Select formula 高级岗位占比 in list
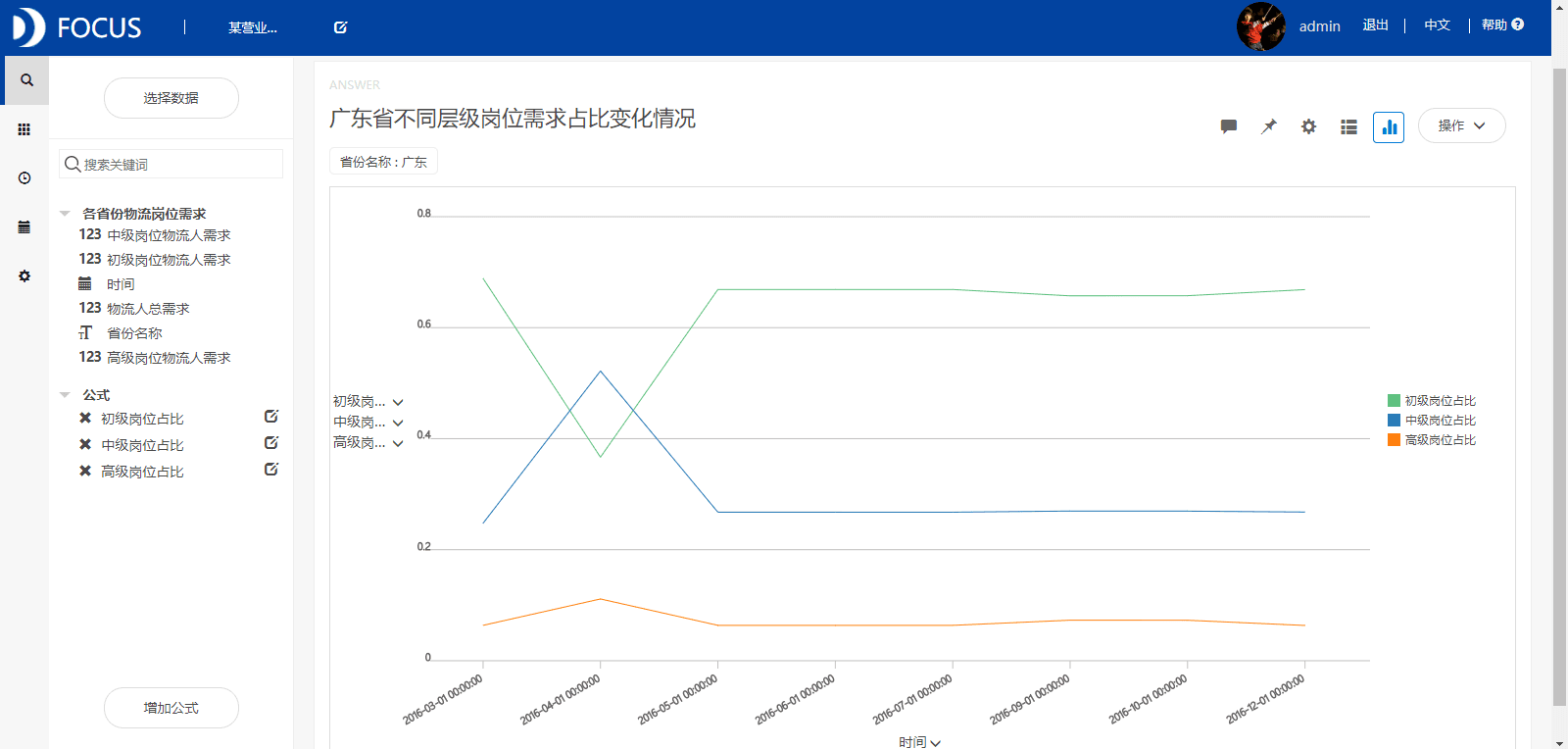Viewport: 1568px width, 749px height. pos(142,472)
